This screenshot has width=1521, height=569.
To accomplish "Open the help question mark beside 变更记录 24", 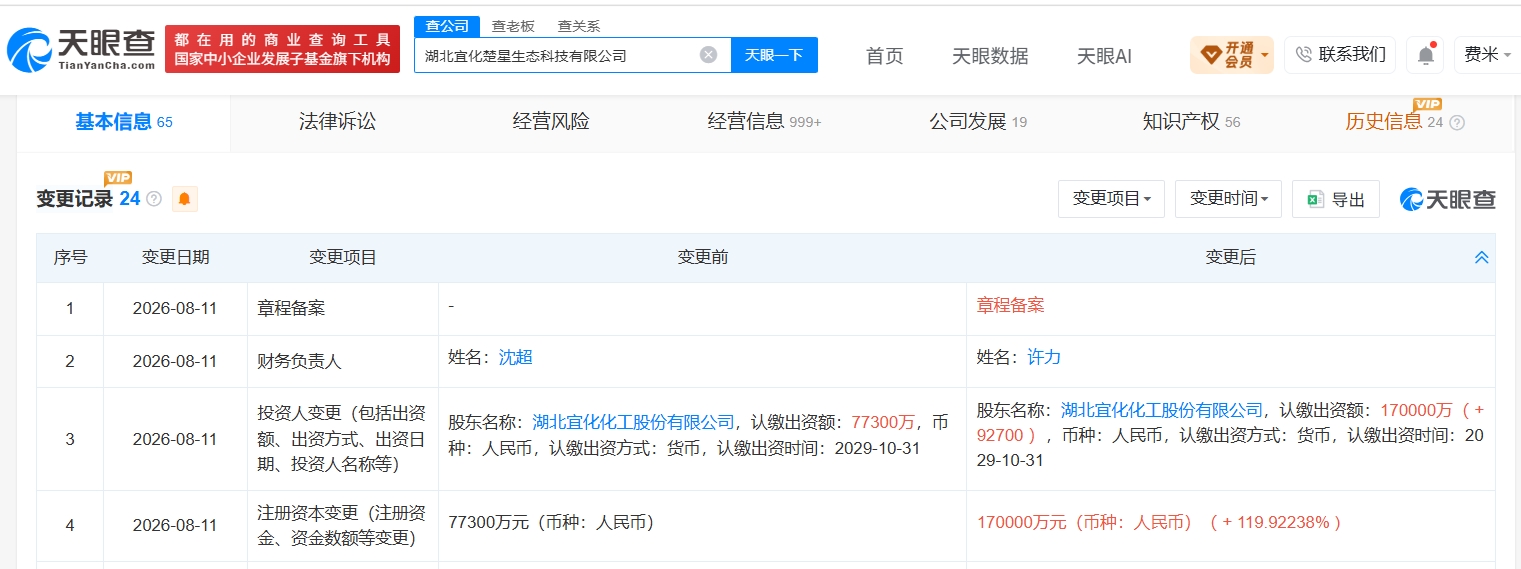I will tap(153, 199).
